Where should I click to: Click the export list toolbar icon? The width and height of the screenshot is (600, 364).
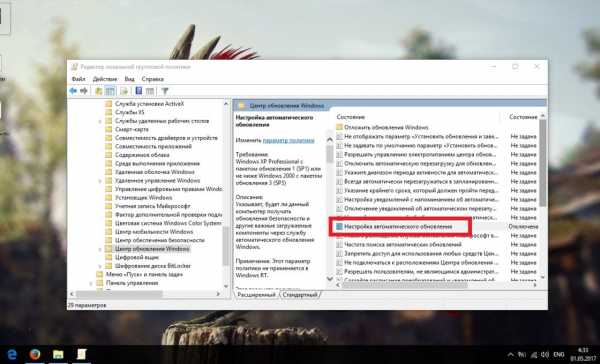[x=124, y=91]
